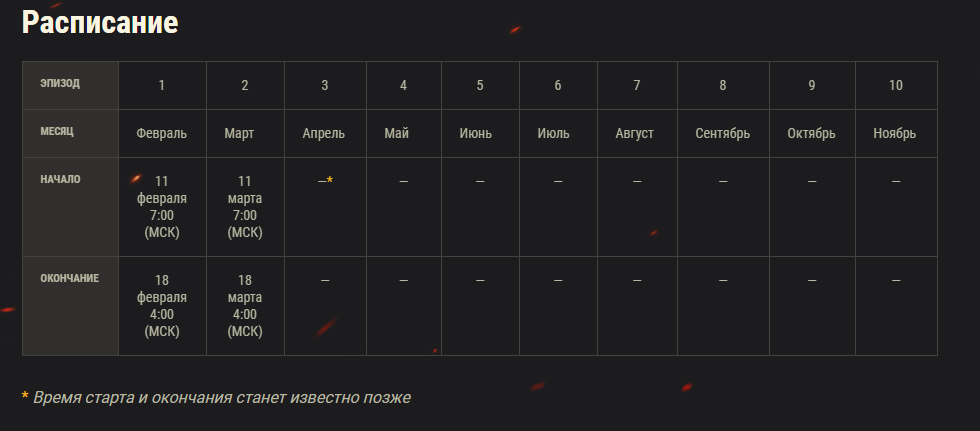
Task: Click the Ноябрь month cell
Action: pos(896,134)
